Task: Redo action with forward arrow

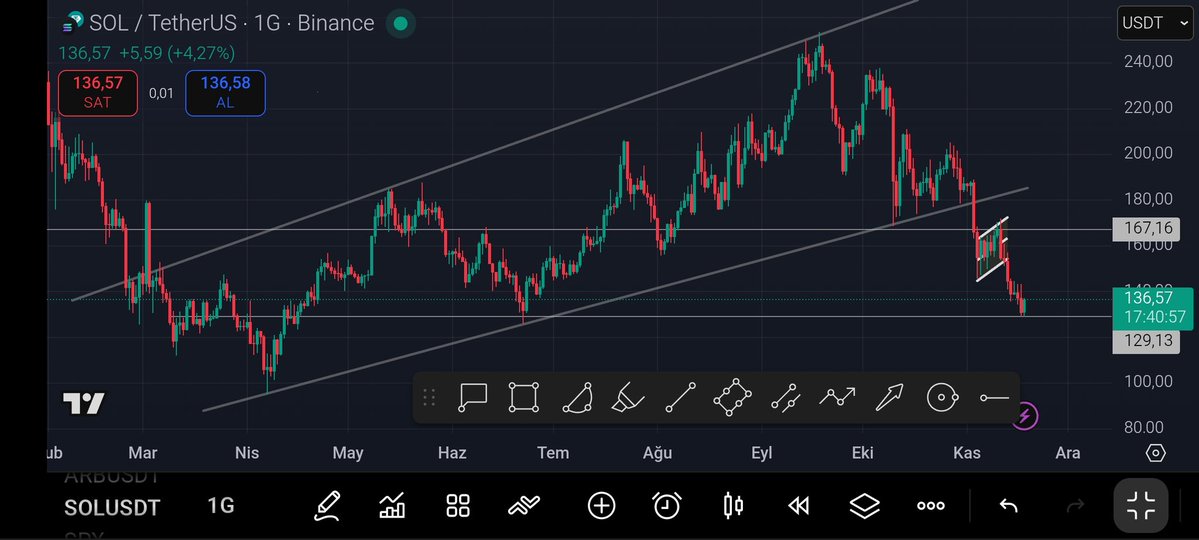Action: click(x=1075, y=506)
